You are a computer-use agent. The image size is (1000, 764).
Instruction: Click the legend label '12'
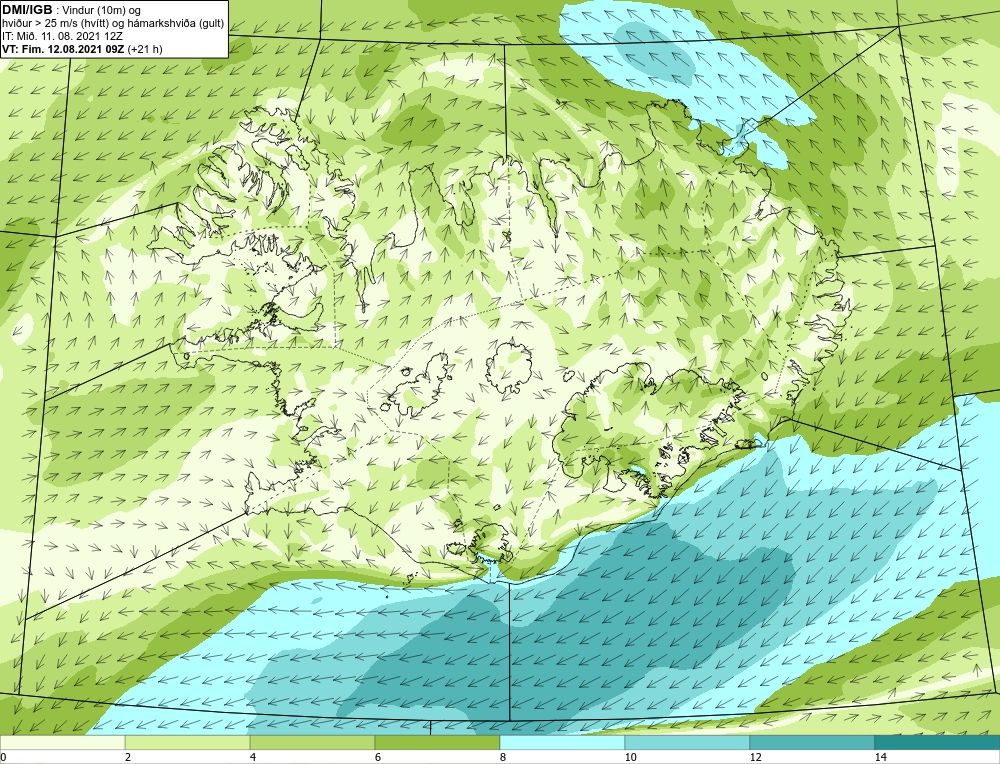756,757
